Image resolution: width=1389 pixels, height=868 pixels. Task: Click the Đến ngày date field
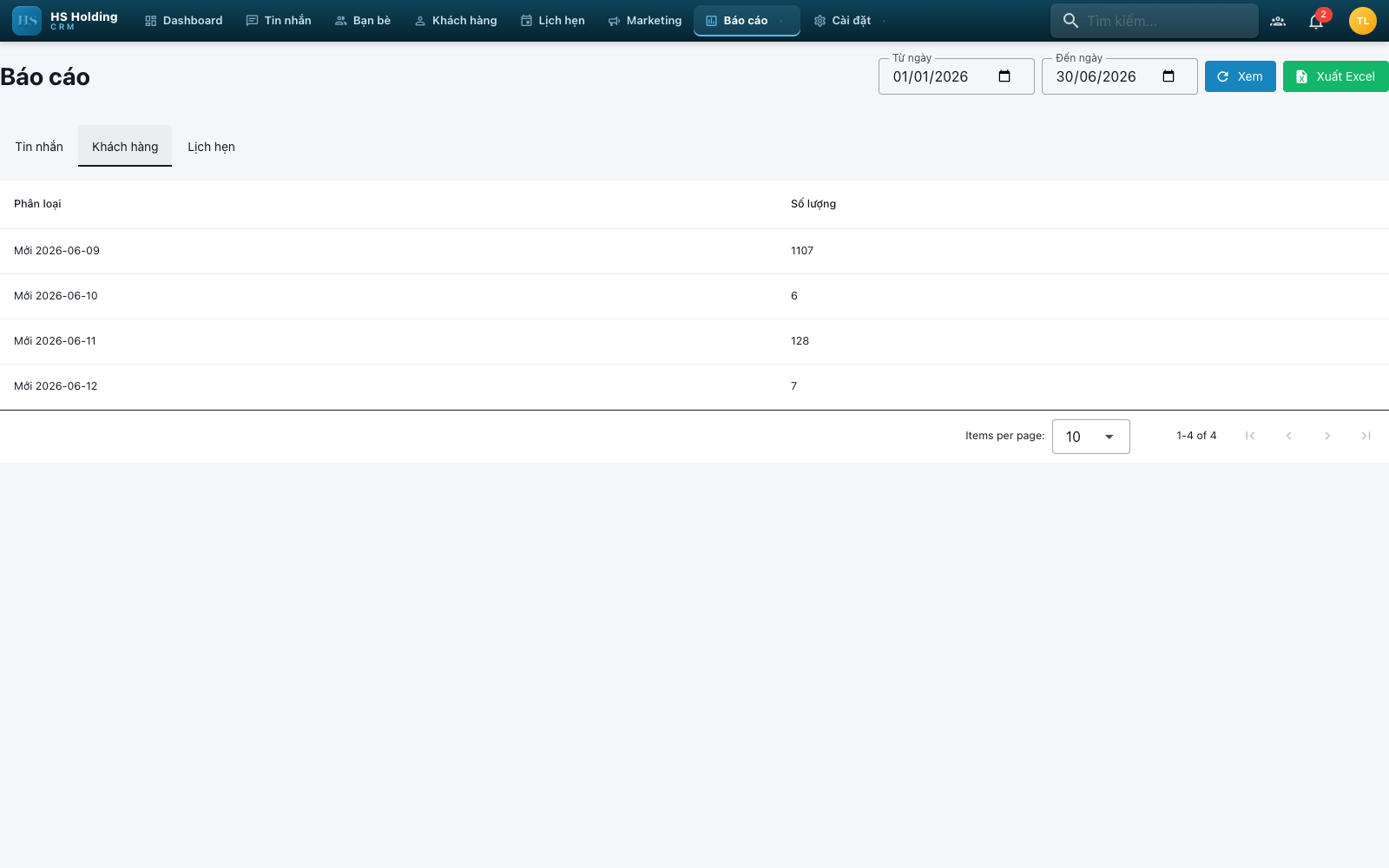point(1119,76)
